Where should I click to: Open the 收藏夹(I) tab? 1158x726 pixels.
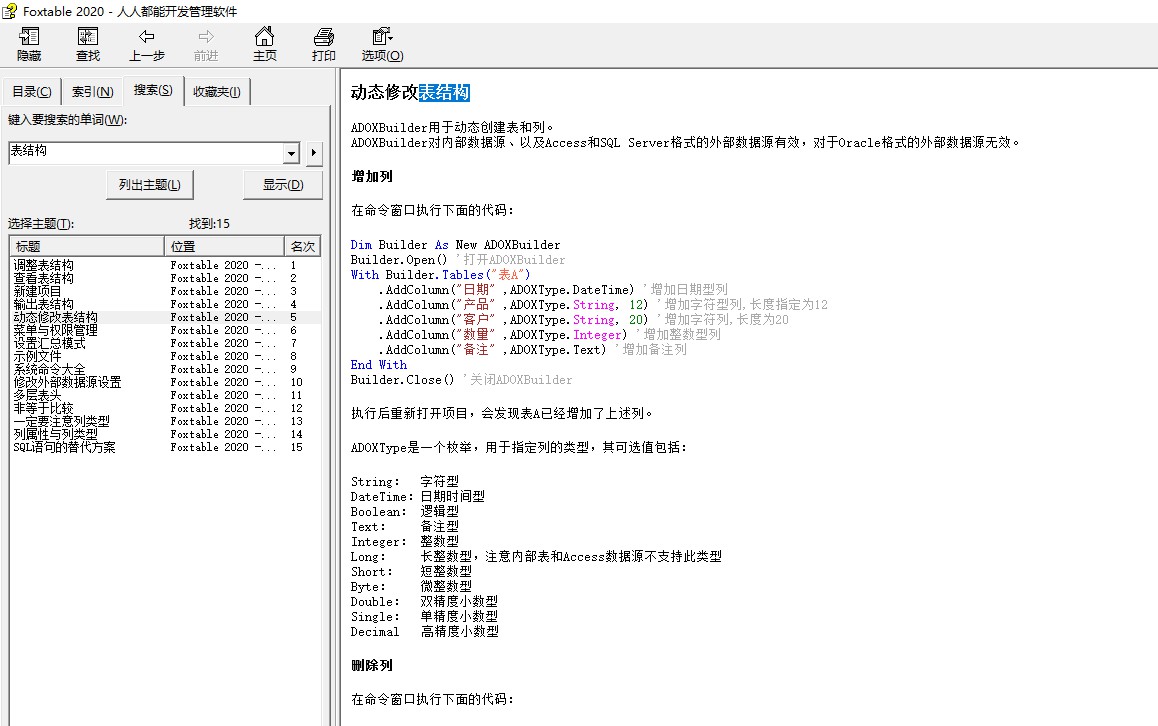pos(216,92)
